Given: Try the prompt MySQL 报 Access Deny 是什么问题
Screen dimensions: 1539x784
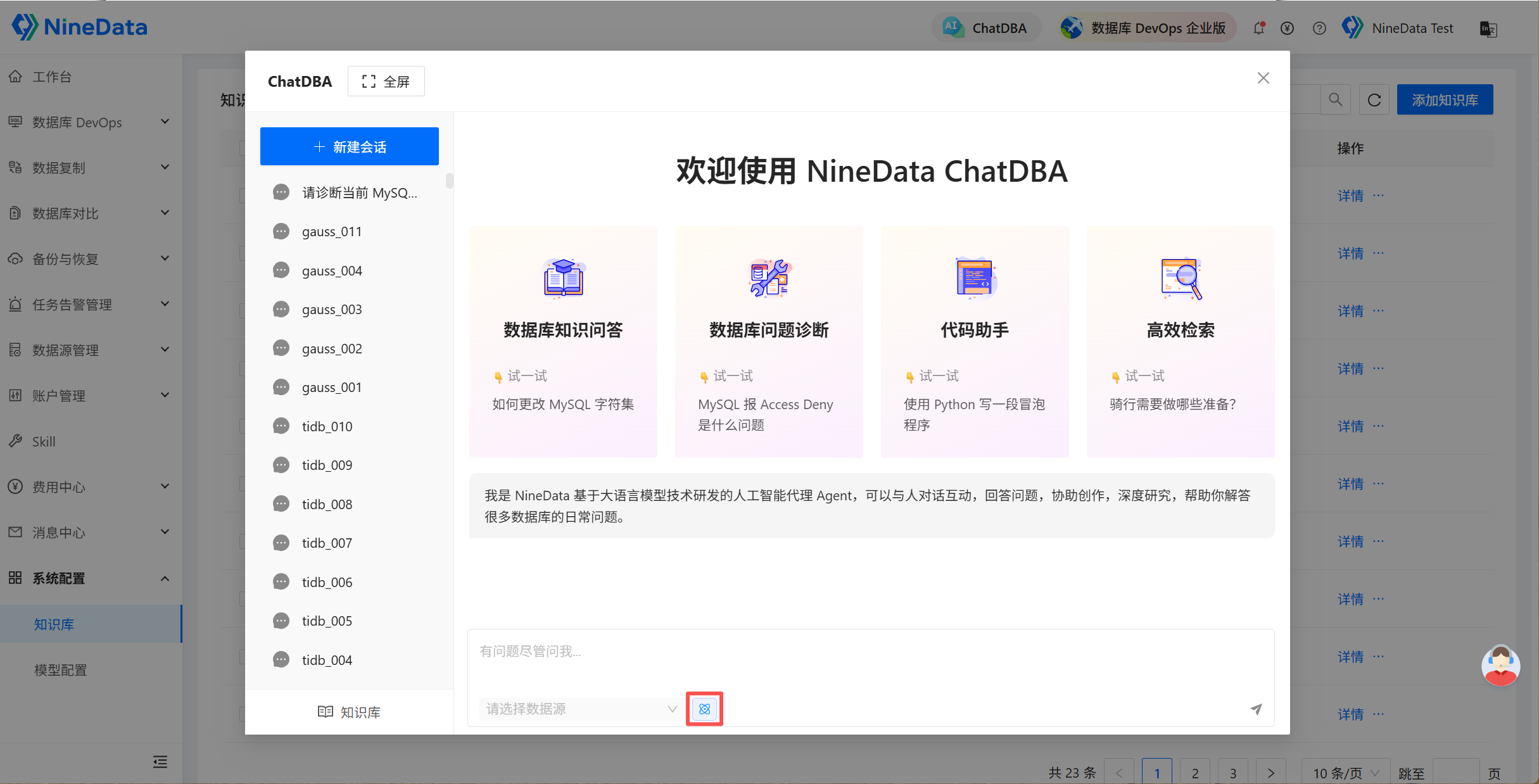Looking at the screenshot, I should point(766,414).
